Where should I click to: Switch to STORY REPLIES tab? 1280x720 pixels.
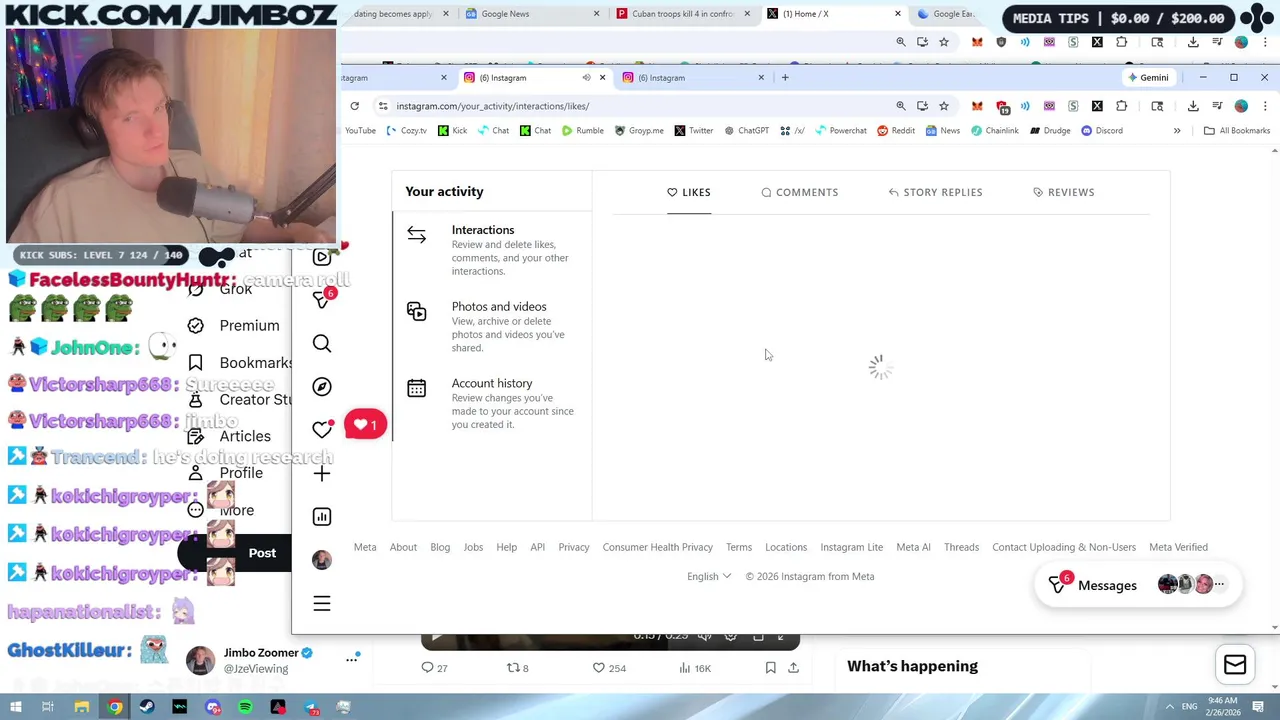[935, 192]
